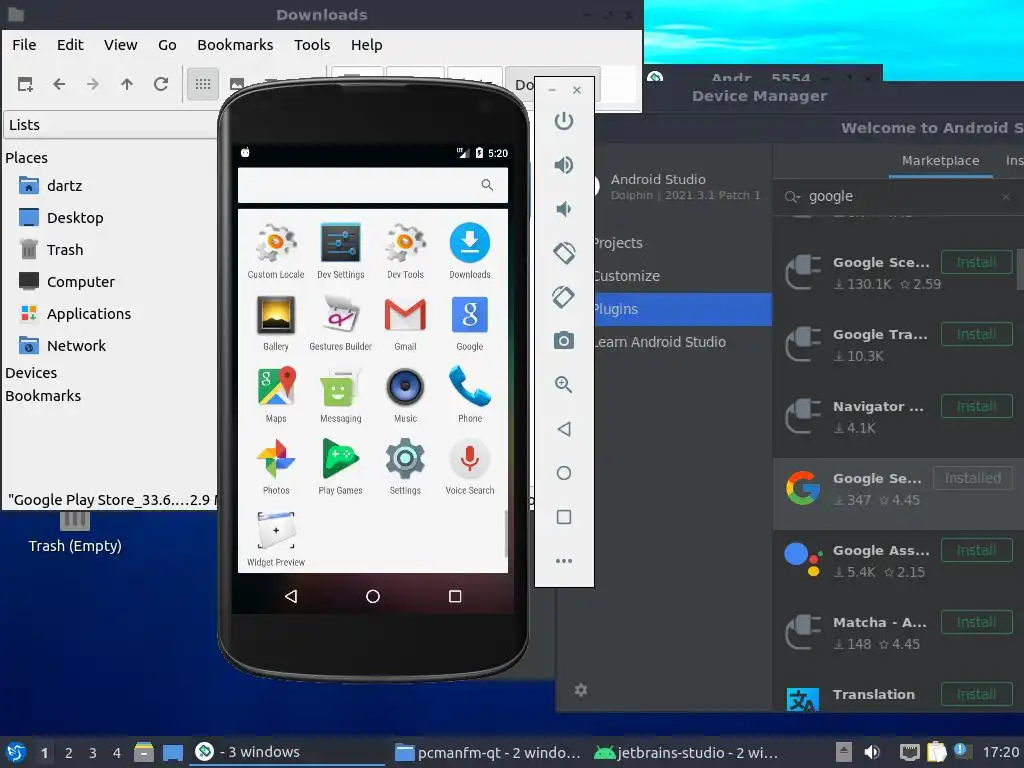Select Network in Places
The image size is (1024, 768).
(x=63, y=345)
